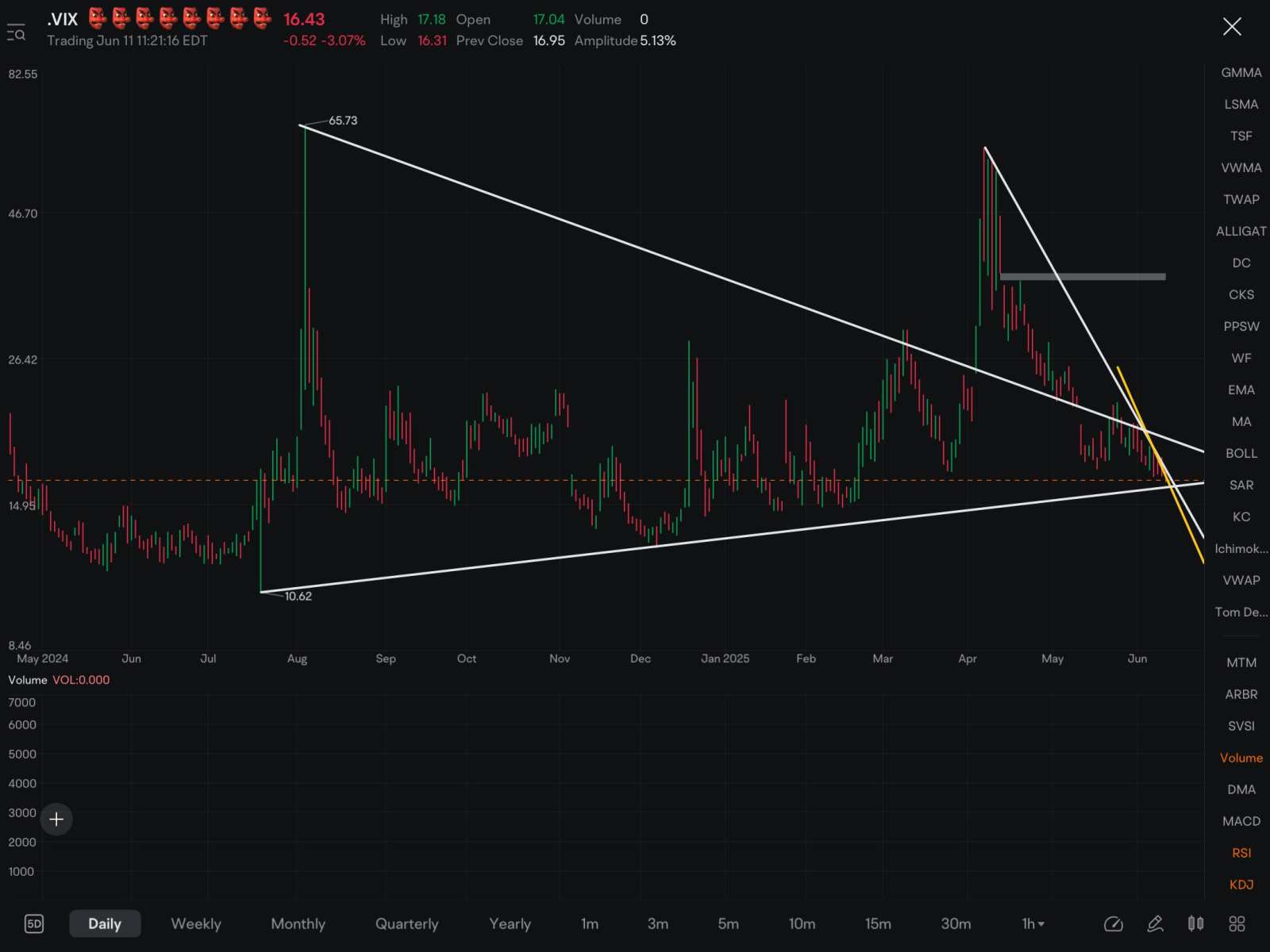Click the gray horizontal resistance bar

pyautogui.click(x=1083, y=277)
